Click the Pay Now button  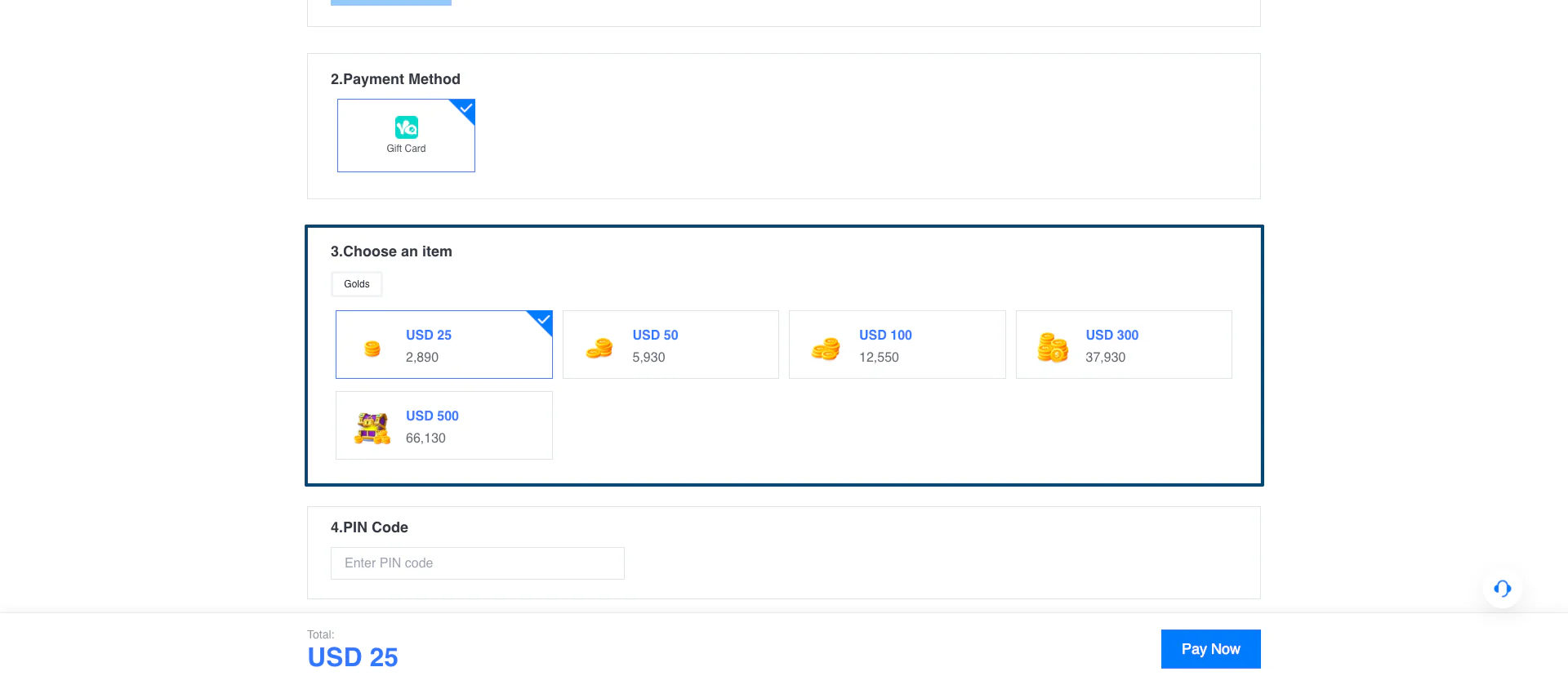click(1211, 649)
